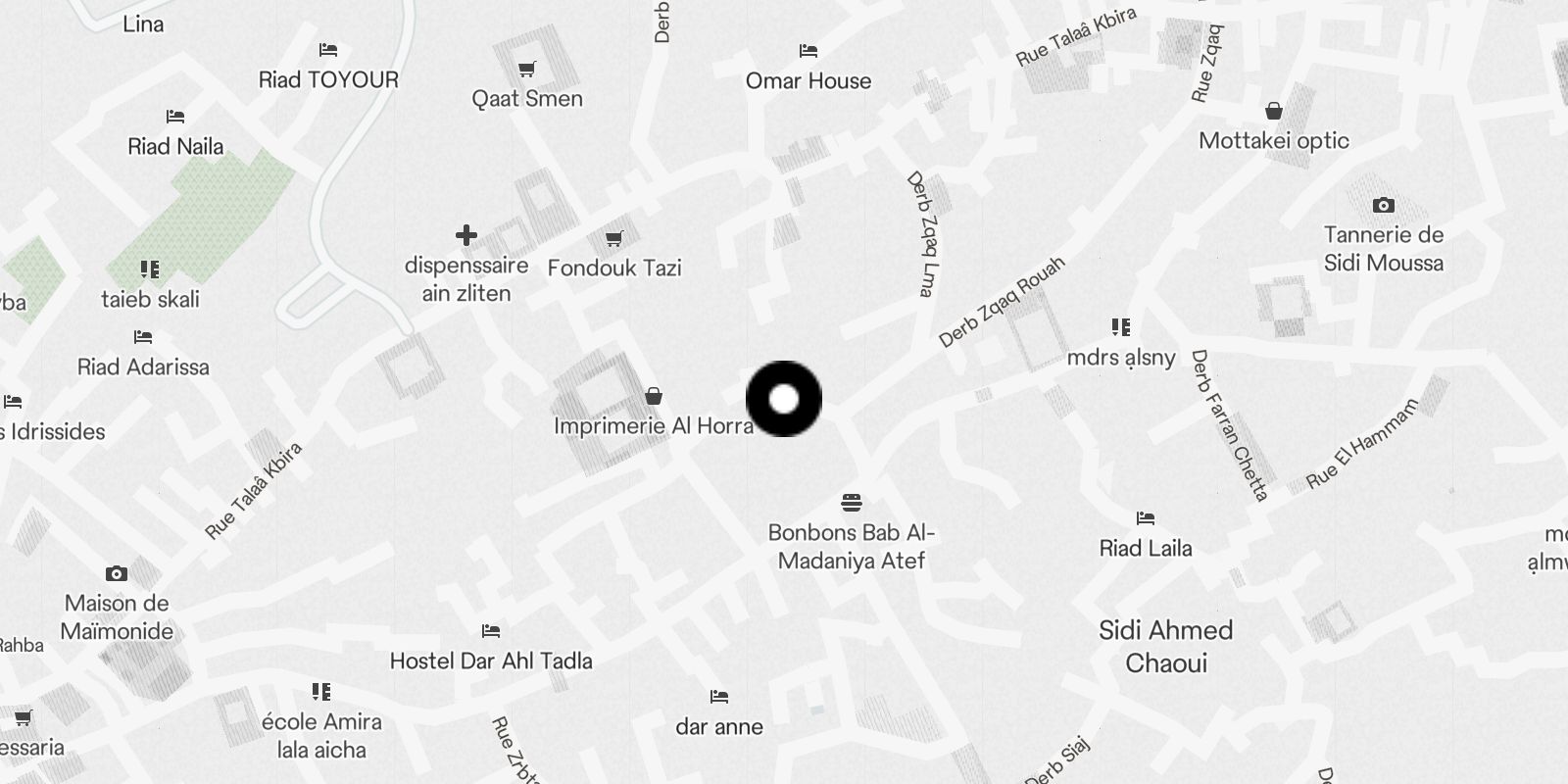Select the Riad Naila hotel icon
The width and height of the screenshot is (1568, 784).
[x=175, y=117]
